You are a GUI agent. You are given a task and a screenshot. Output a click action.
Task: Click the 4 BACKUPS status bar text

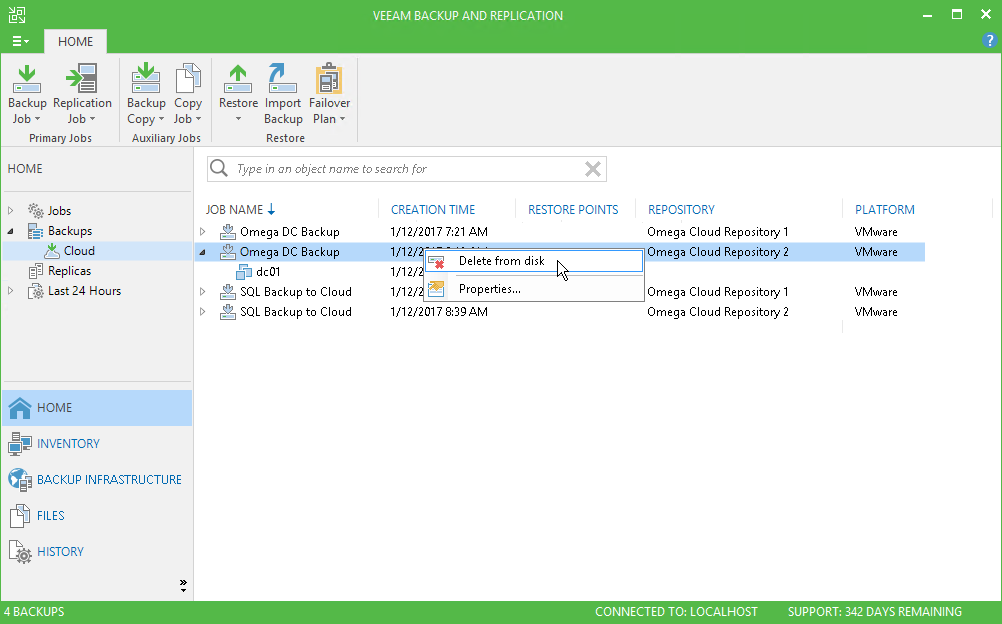click(x=35, y=612)
